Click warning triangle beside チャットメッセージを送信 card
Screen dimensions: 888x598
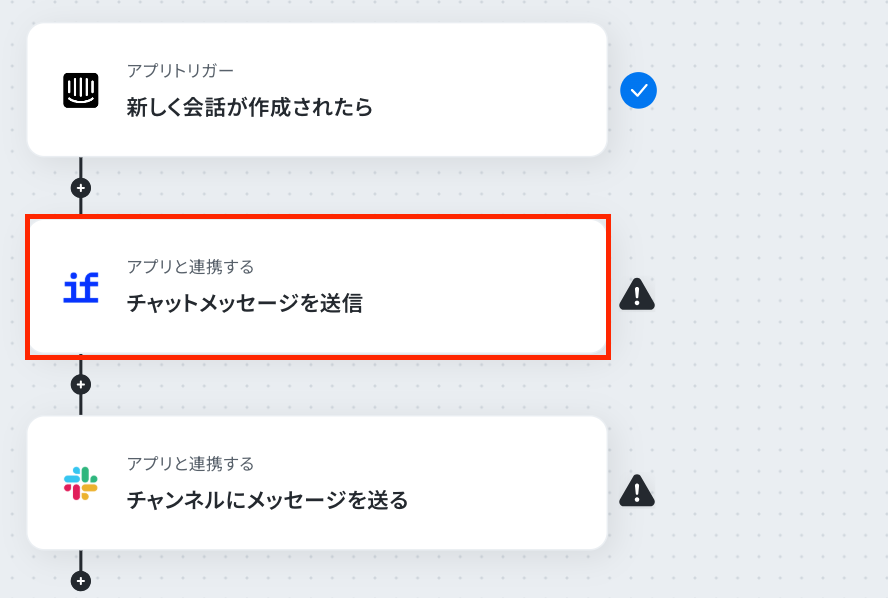637,294
